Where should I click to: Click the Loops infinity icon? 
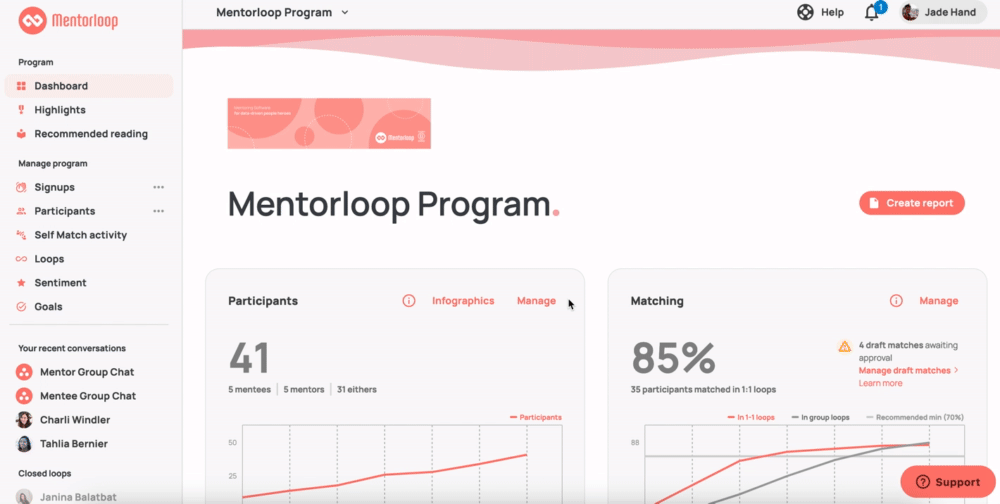tap(21, 259)
